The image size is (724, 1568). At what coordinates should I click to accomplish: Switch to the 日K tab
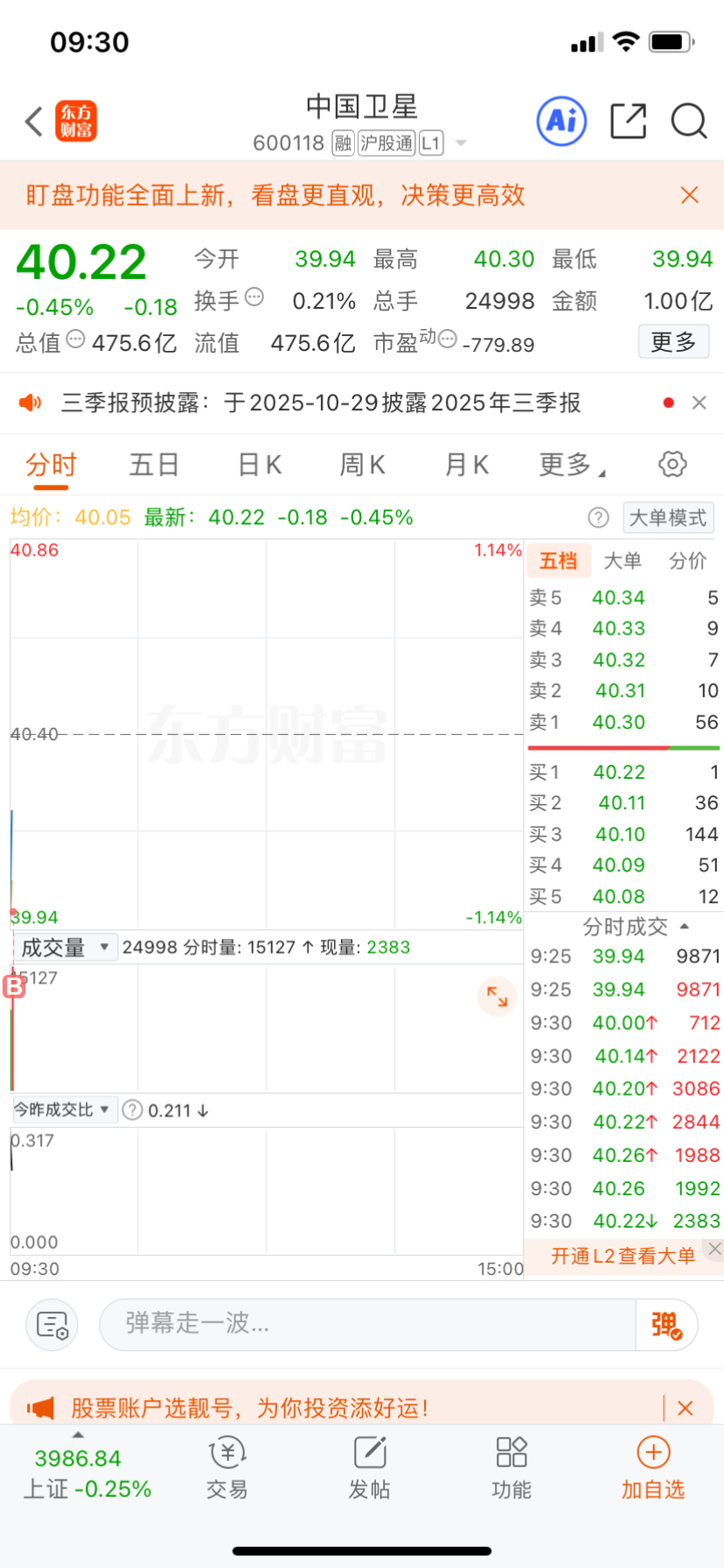(260, 465)
